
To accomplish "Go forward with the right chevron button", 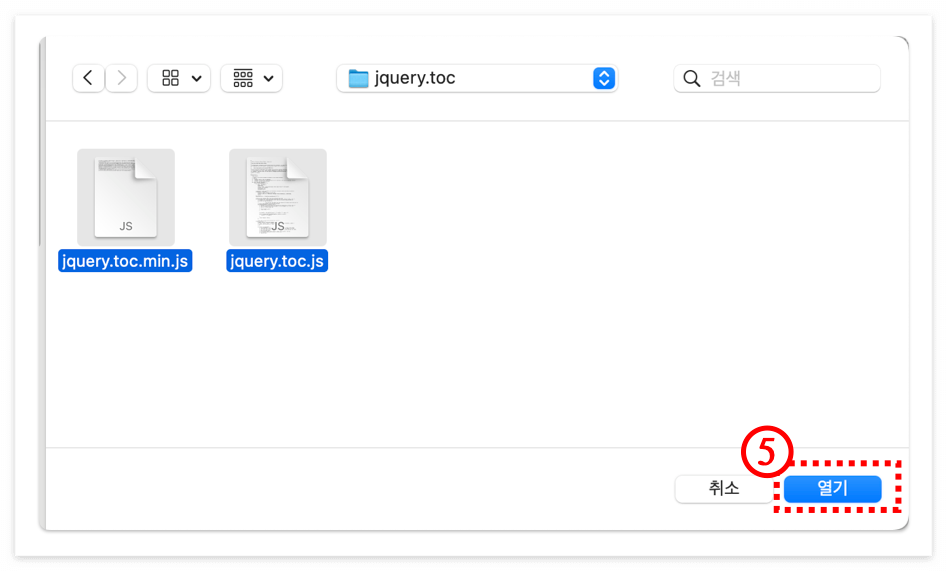I will (x=121, y=78).
